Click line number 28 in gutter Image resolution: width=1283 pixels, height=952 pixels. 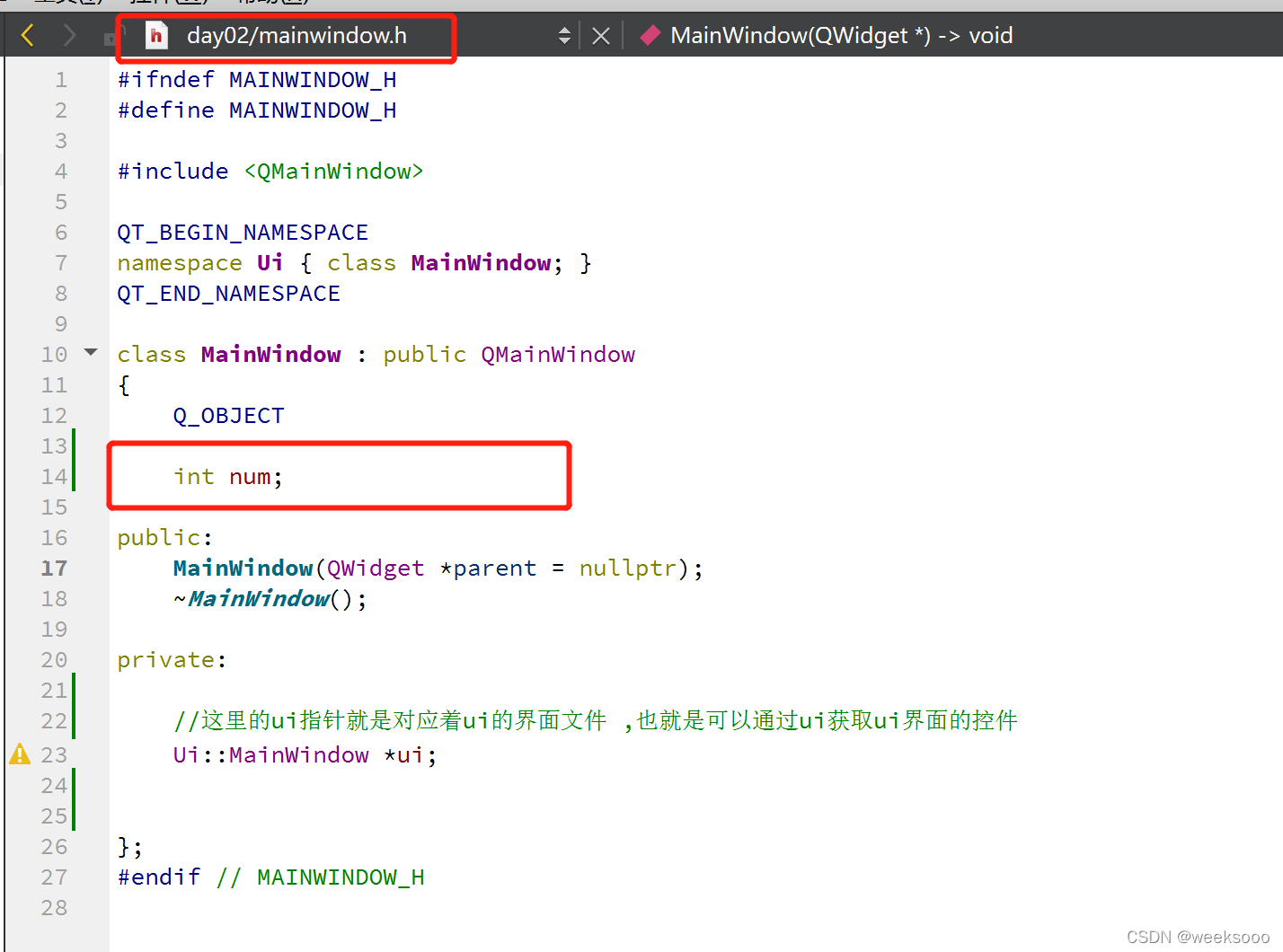pyautogui.click(x=54, y=908)
